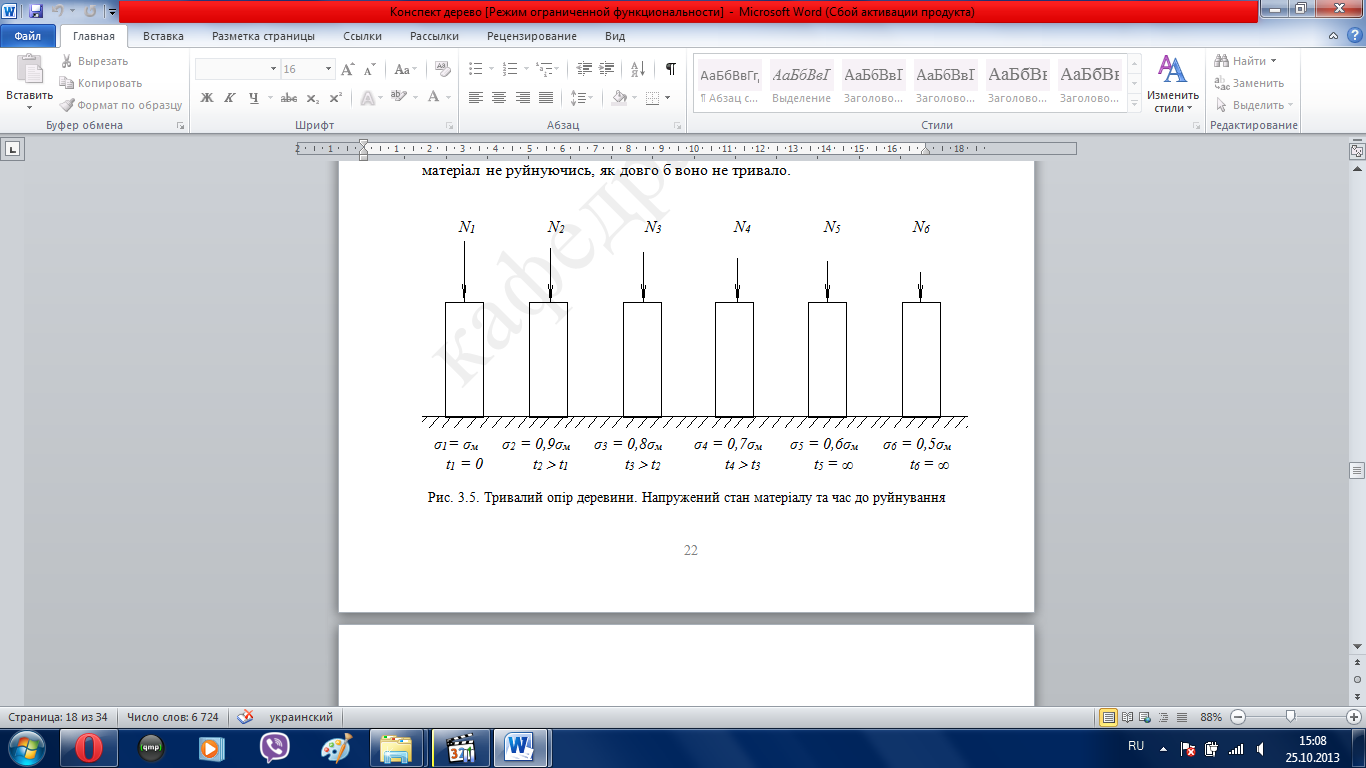The width and height of the screenshot is (1366, 768).
Task: Click the Заменить button
Action: pyautogui.click(x=1250, y=83)
